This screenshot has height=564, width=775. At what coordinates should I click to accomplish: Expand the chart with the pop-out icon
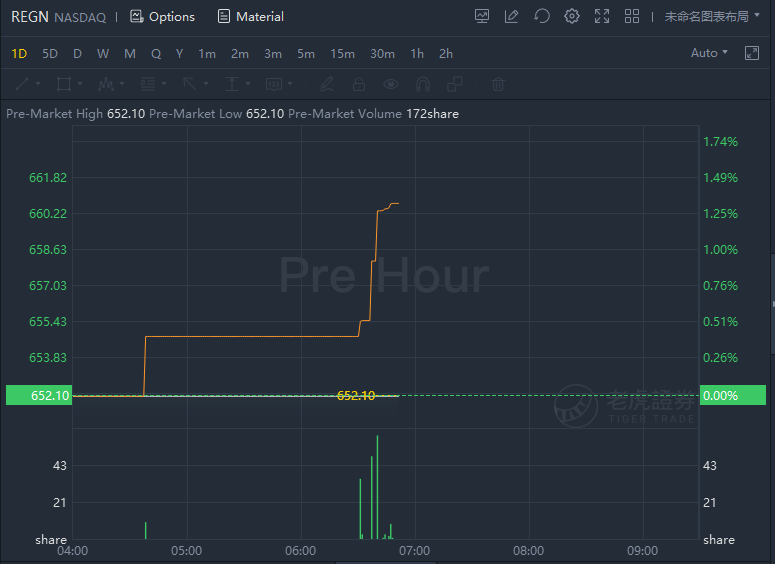pos(752,53)
